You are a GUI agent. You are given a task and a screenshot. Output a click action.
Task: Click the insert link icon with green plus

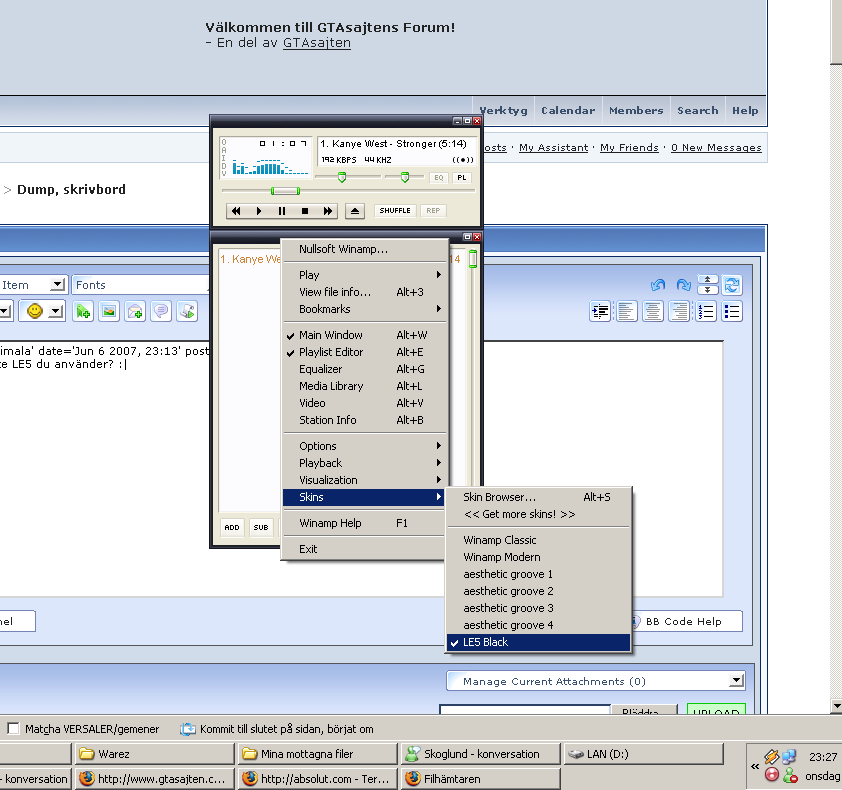click(83, 311)
